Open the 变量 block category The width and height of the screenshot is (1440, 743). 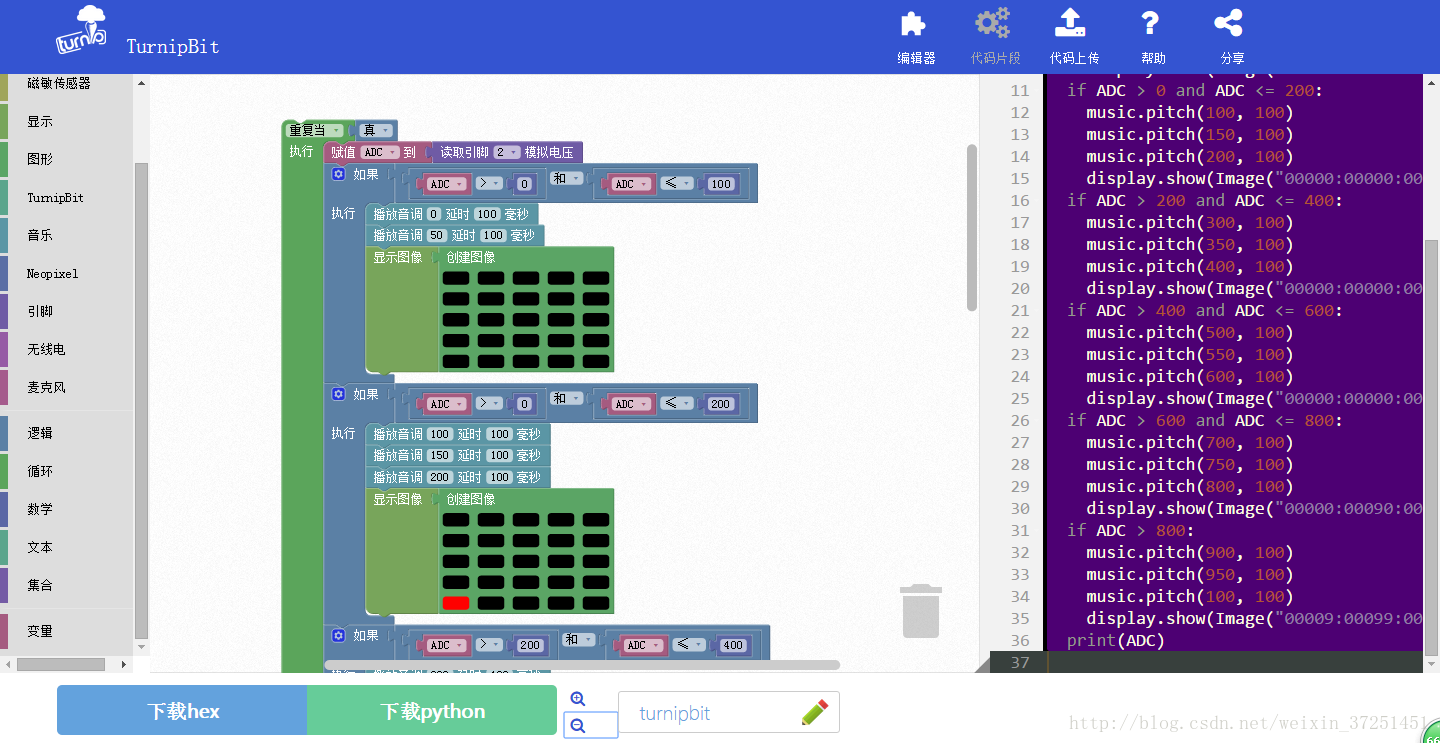[x=66, y=631]
